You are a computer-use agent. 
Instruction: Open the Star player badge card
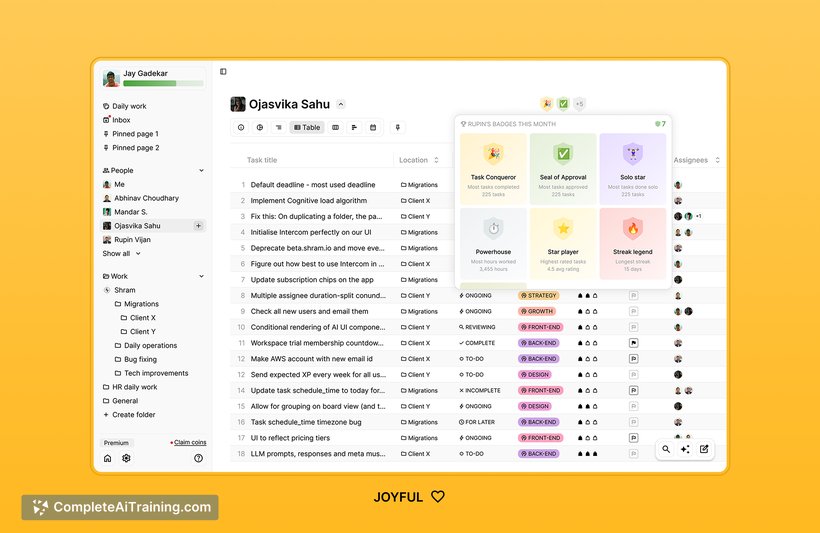[563, 243]
